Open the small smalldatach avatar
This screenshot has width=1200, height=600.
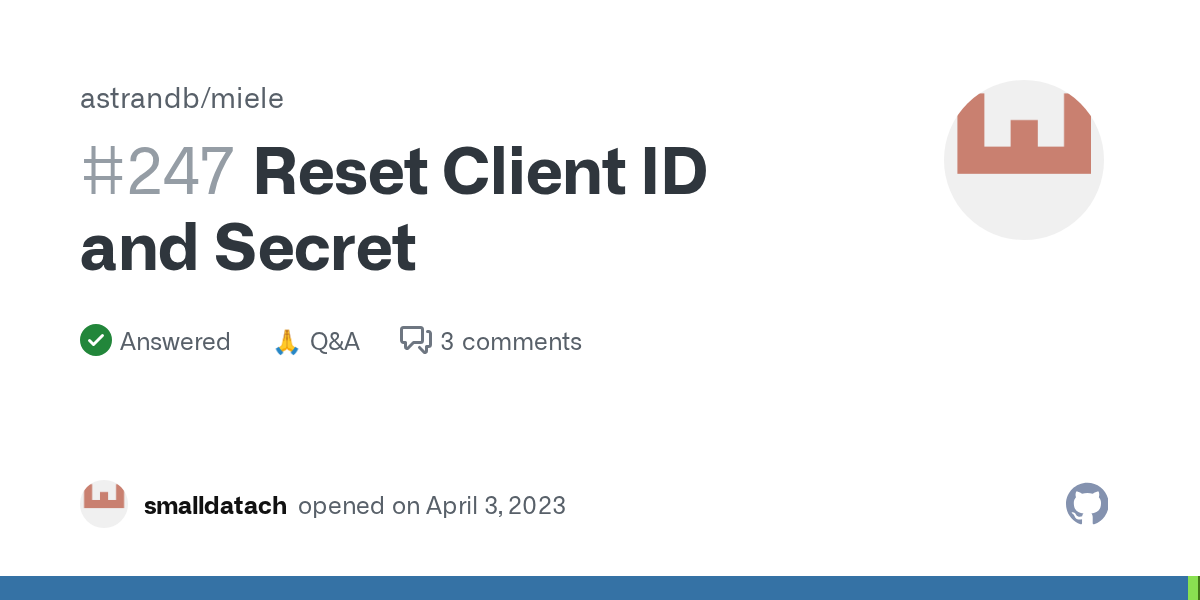(x=104, y=505)
